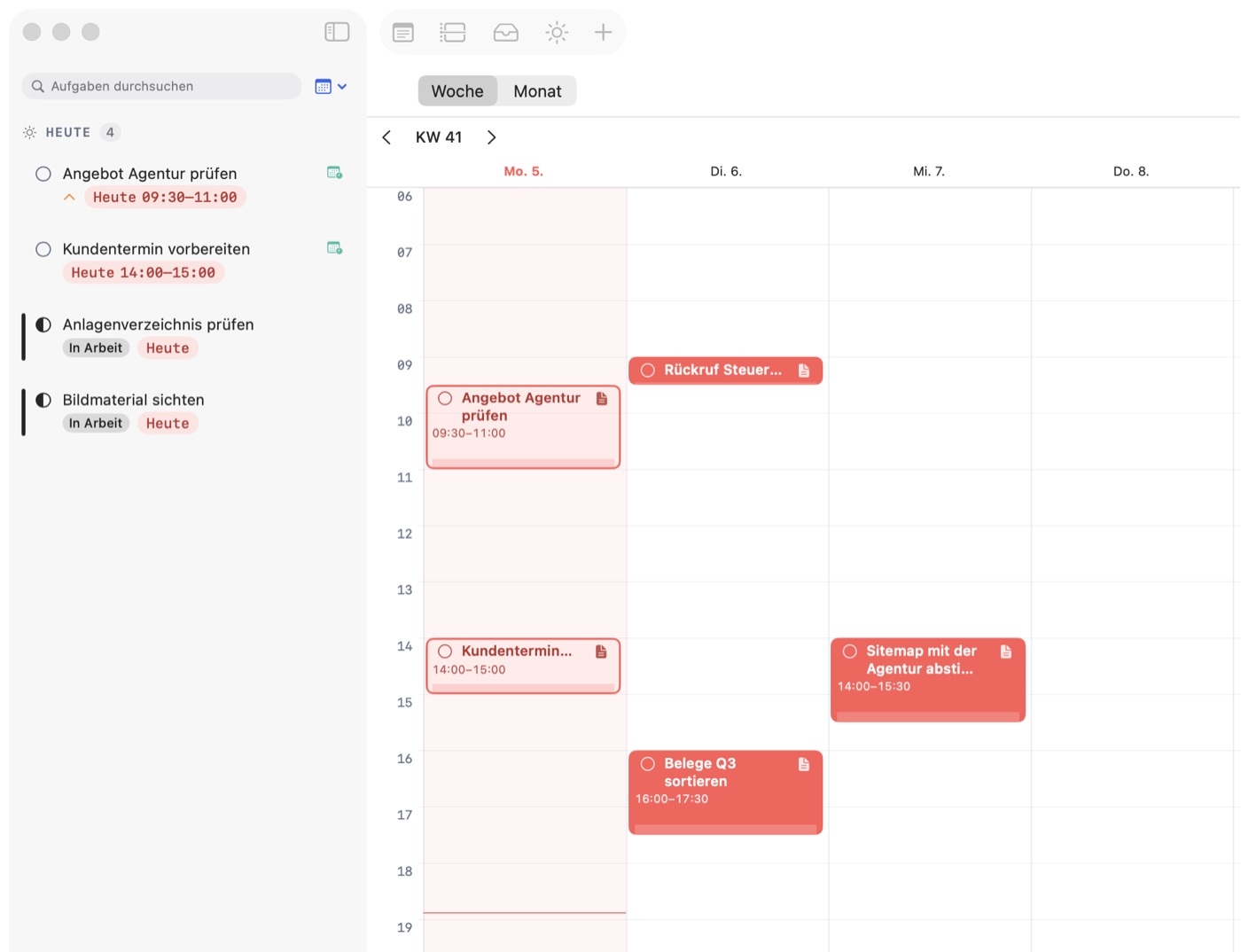Complete the Belege Q3 sortieren event checkbox
Image resolution: width=1241 pixels, height=952 pixels.
pos(648,764)
